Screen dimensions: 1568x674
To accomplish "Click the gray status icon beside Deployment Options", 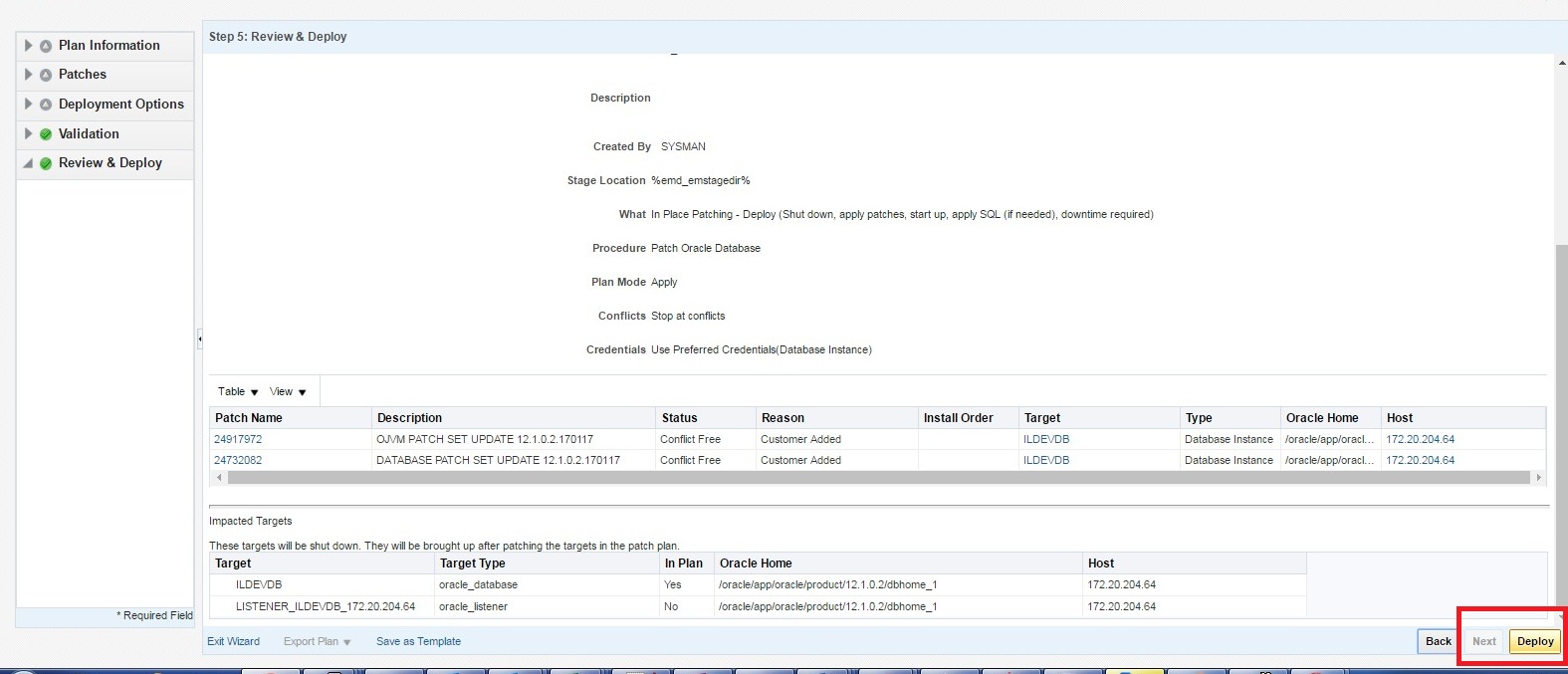I will point(46,105).
